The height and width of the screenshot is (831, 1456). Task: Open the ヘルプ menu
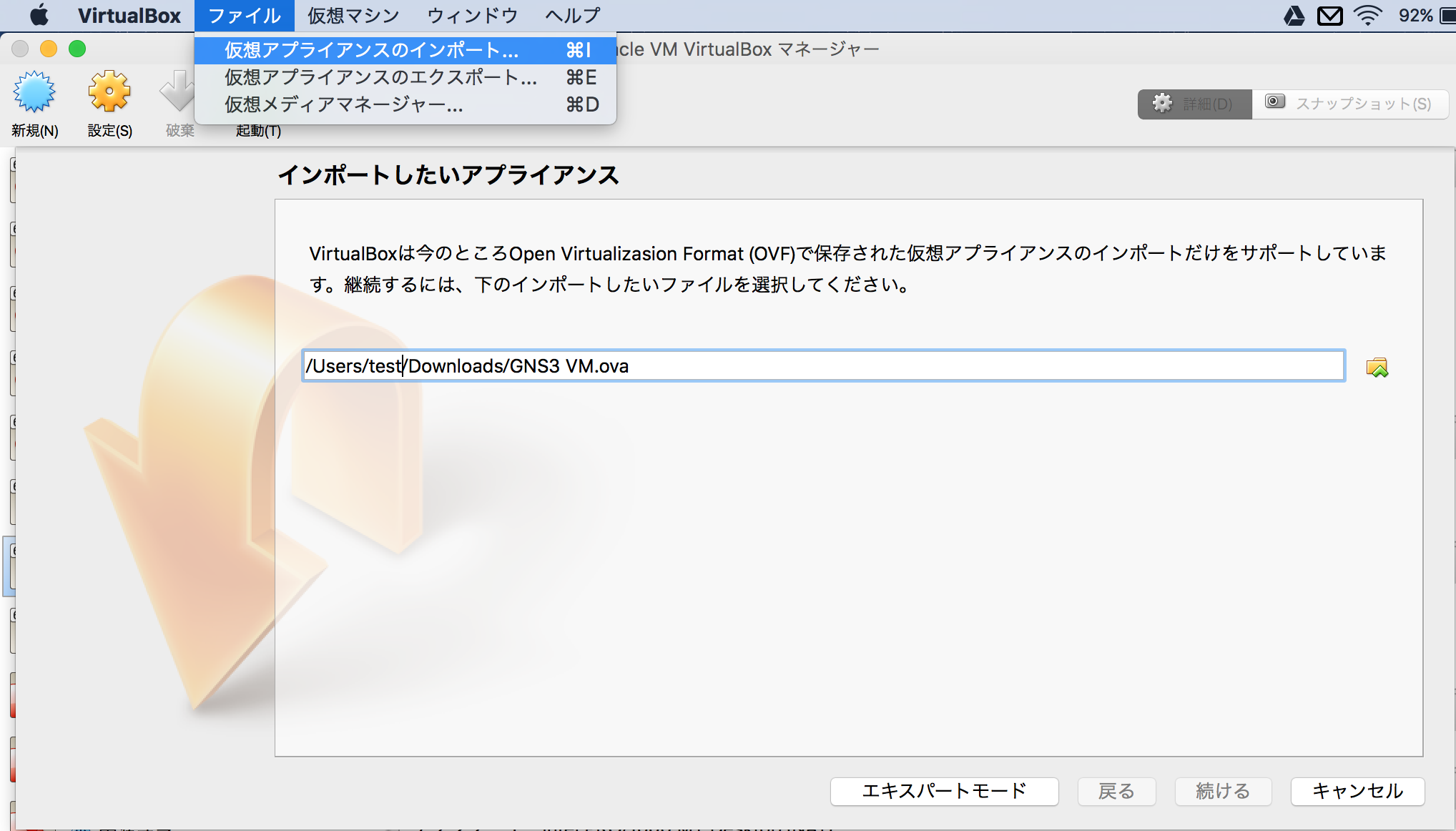(x=573, y=16)
